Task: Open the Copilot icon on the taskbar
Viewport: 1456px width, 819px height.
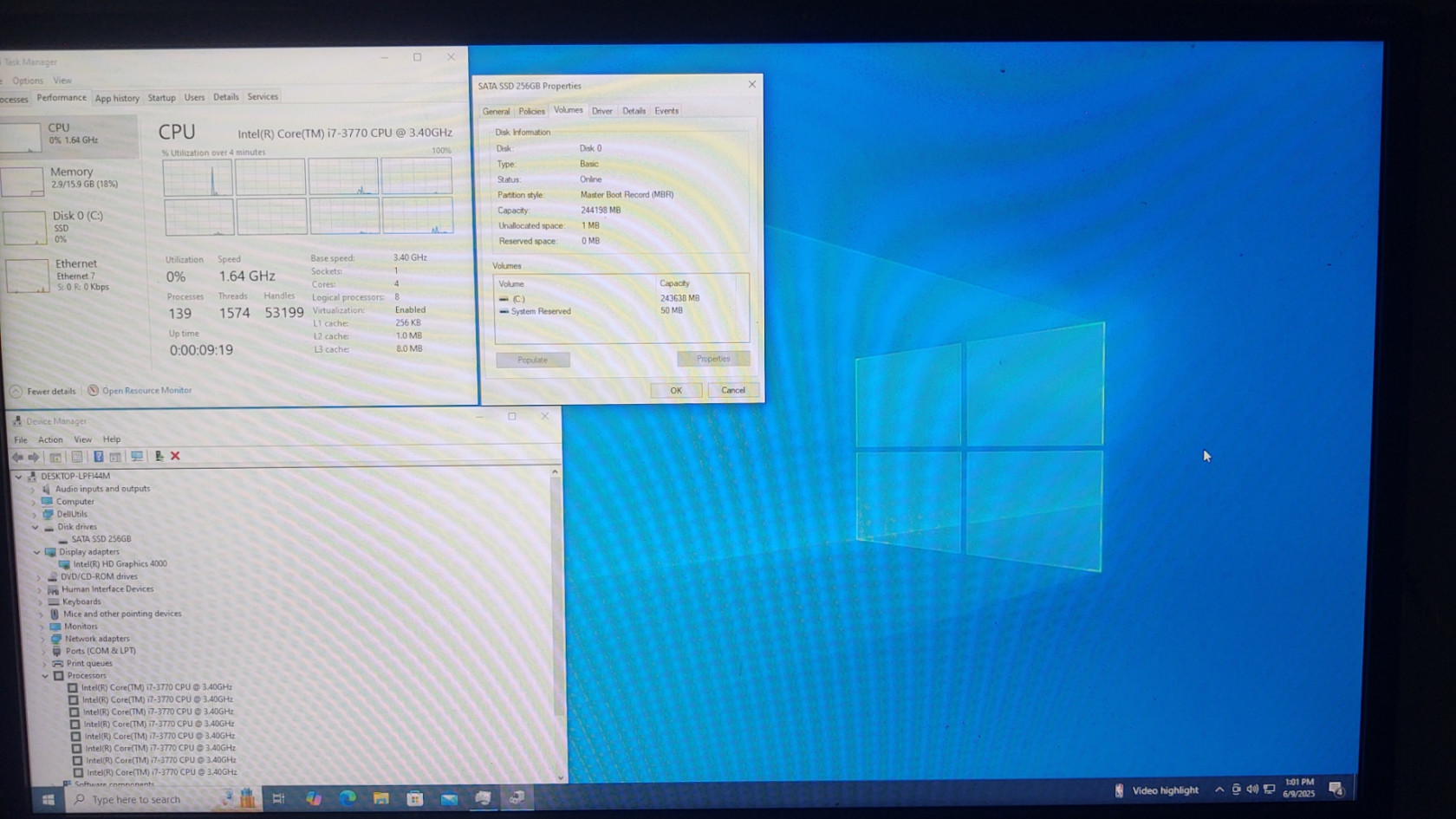Action: [314, 798]
